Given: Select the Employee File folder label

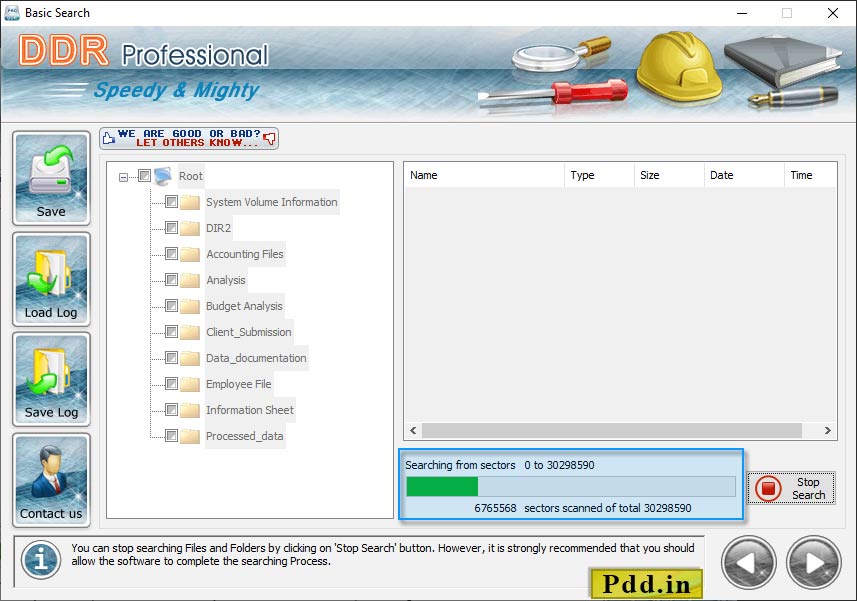Looking at the screenshot, I should 239,384.
